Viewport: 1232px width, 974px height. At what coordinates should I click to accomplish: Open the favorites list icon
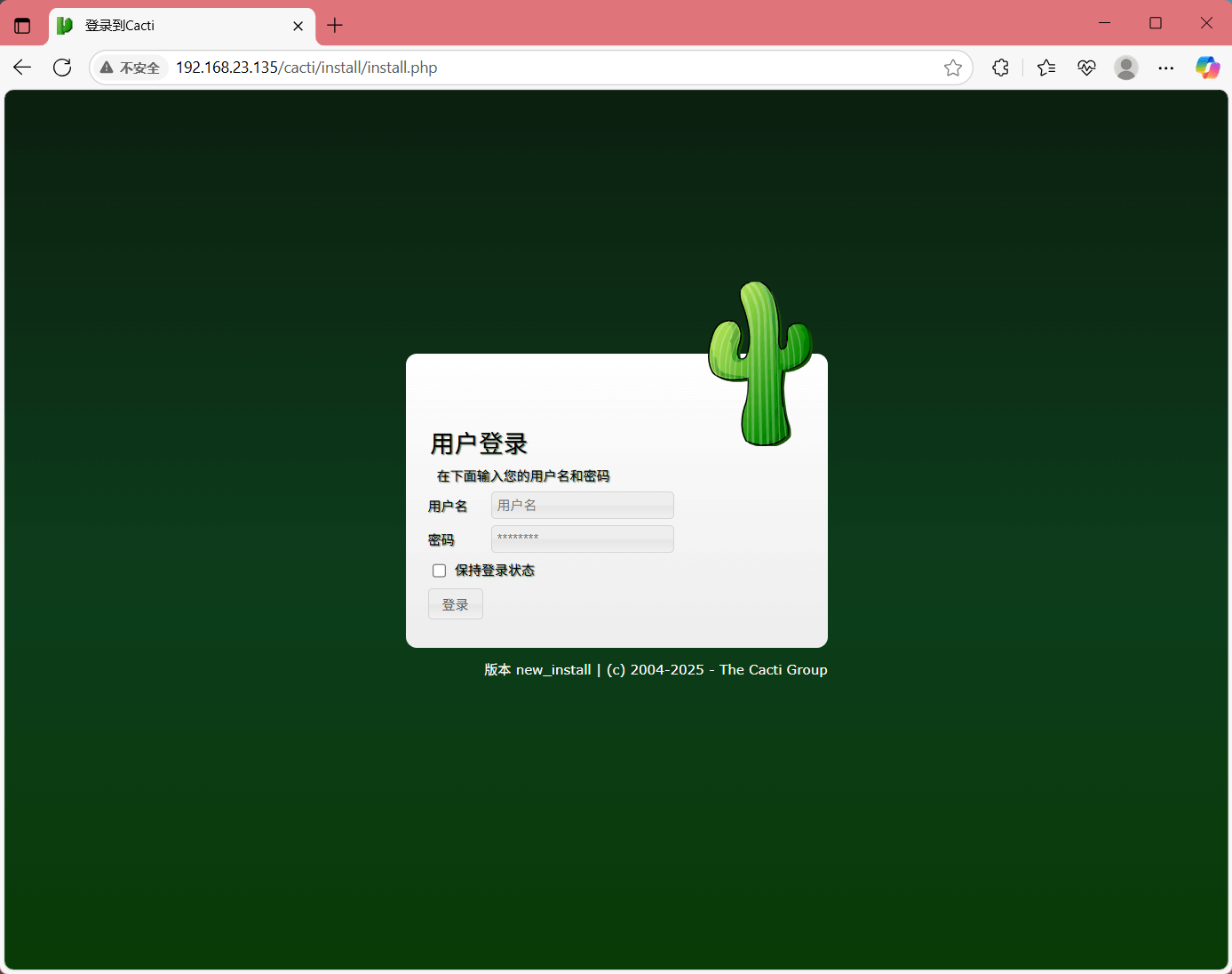(1046, 68)
